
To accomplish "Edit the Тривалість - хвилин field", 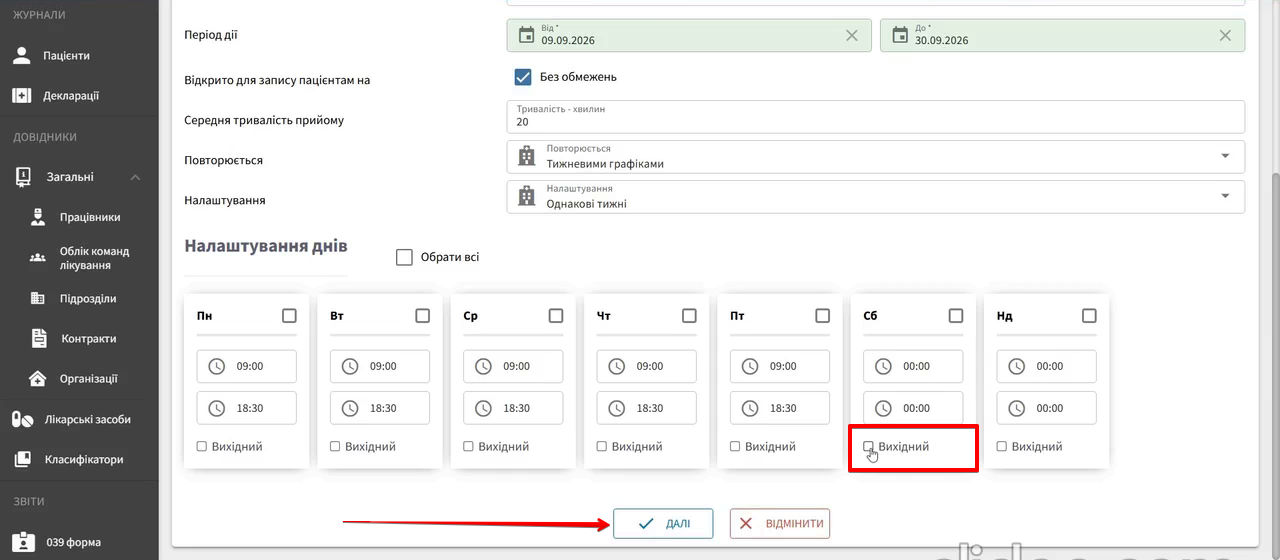I will [x=876, y=116].
